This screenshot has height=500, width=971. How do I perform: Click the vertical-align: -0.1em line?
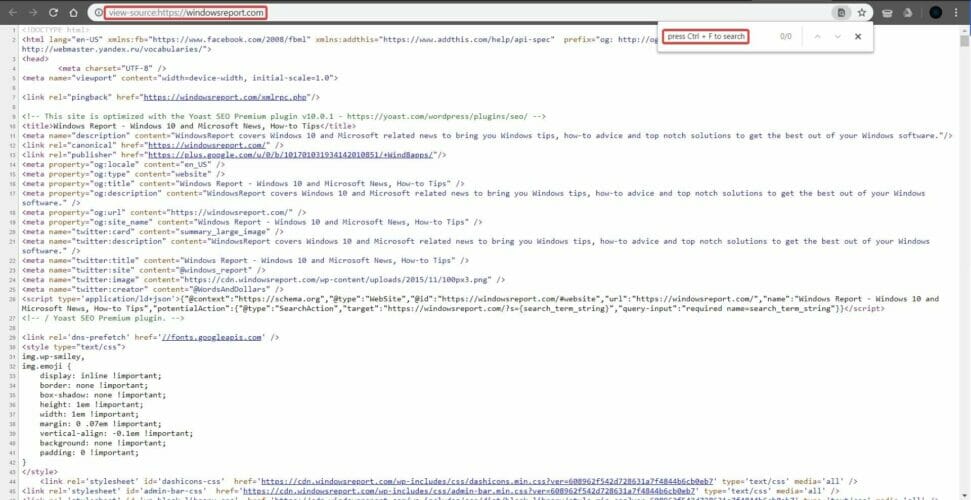coord(116,433)
